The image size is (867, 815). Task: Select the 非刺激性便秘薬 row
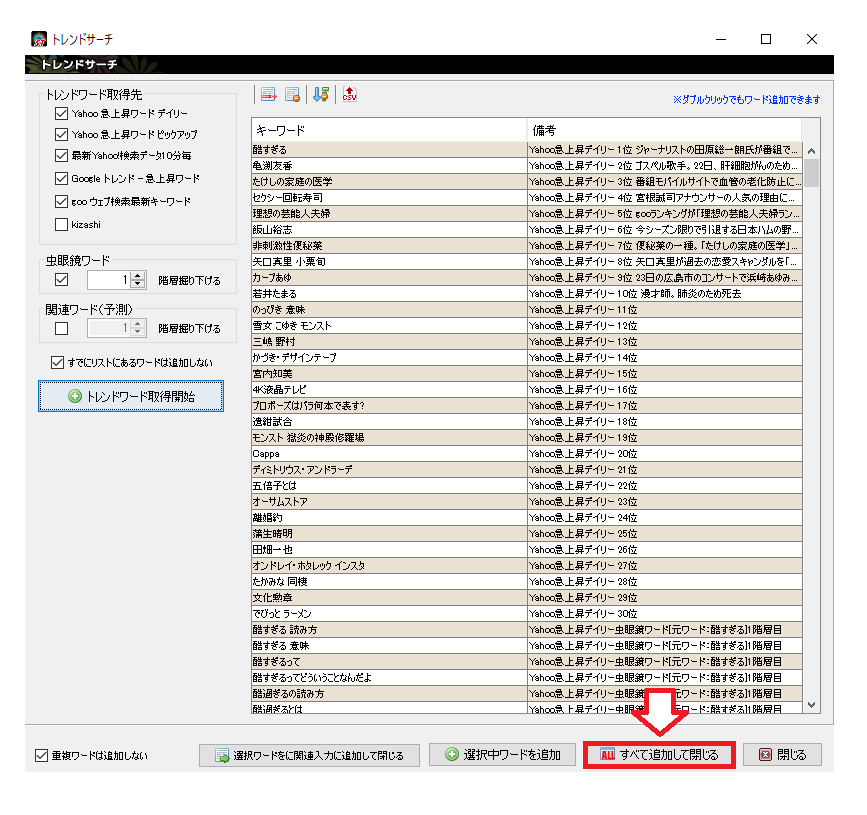pyautogui.click(x=527, y=246)
